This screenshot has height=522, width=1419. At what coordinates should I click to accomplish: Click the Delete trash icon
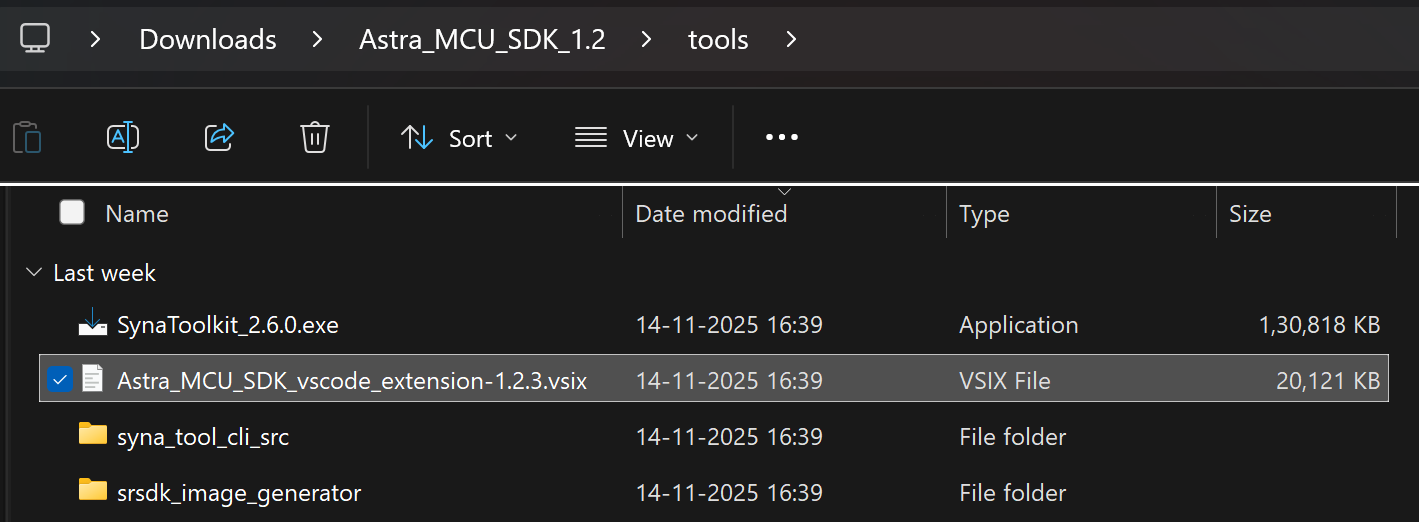click(315, 137)
